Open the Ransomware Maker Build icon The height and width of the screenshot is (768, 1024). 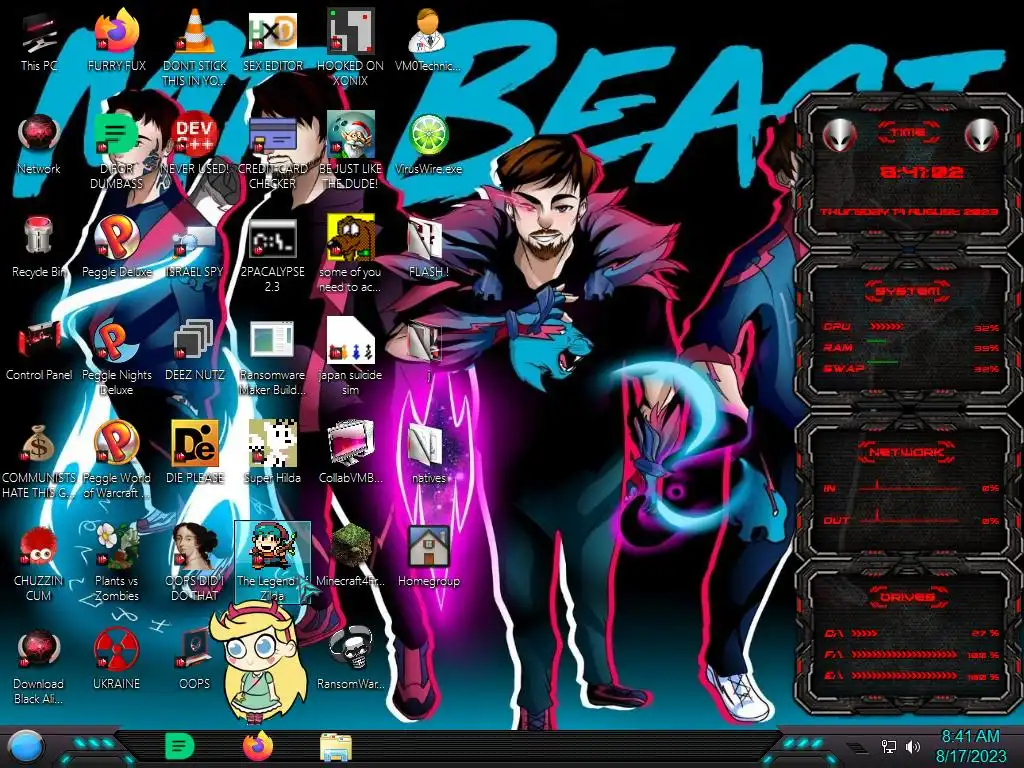coord(272,340)
